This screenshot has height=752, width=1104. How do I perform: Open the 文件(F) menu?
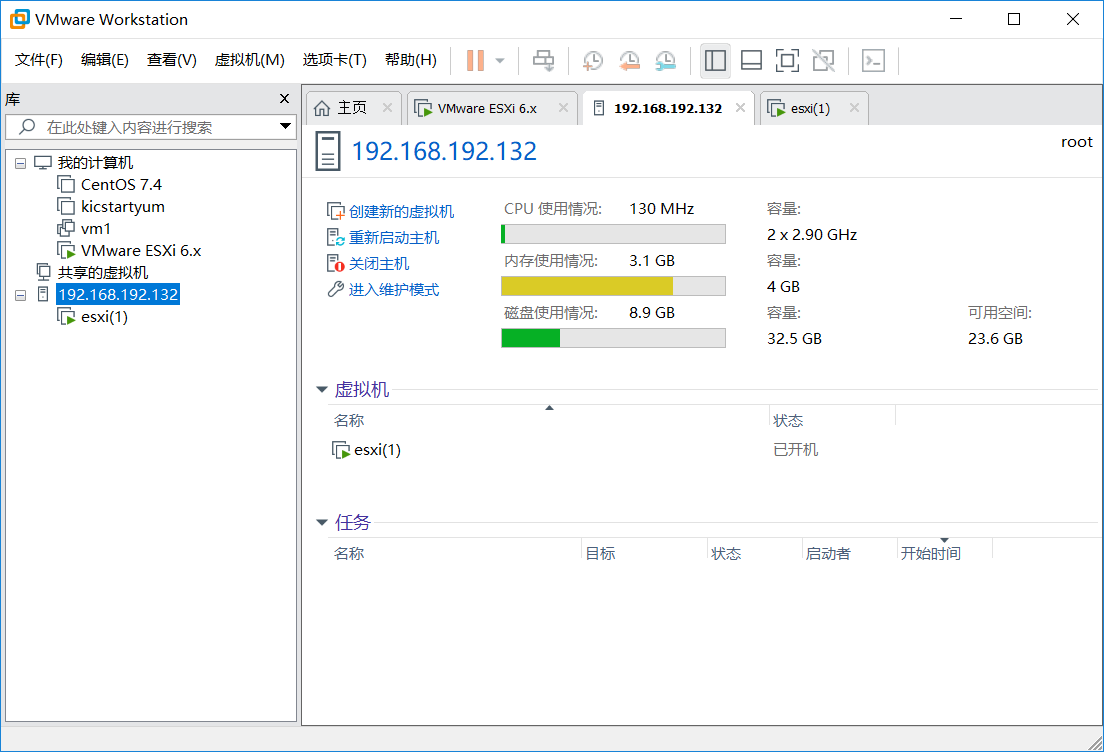click(39, 60)
